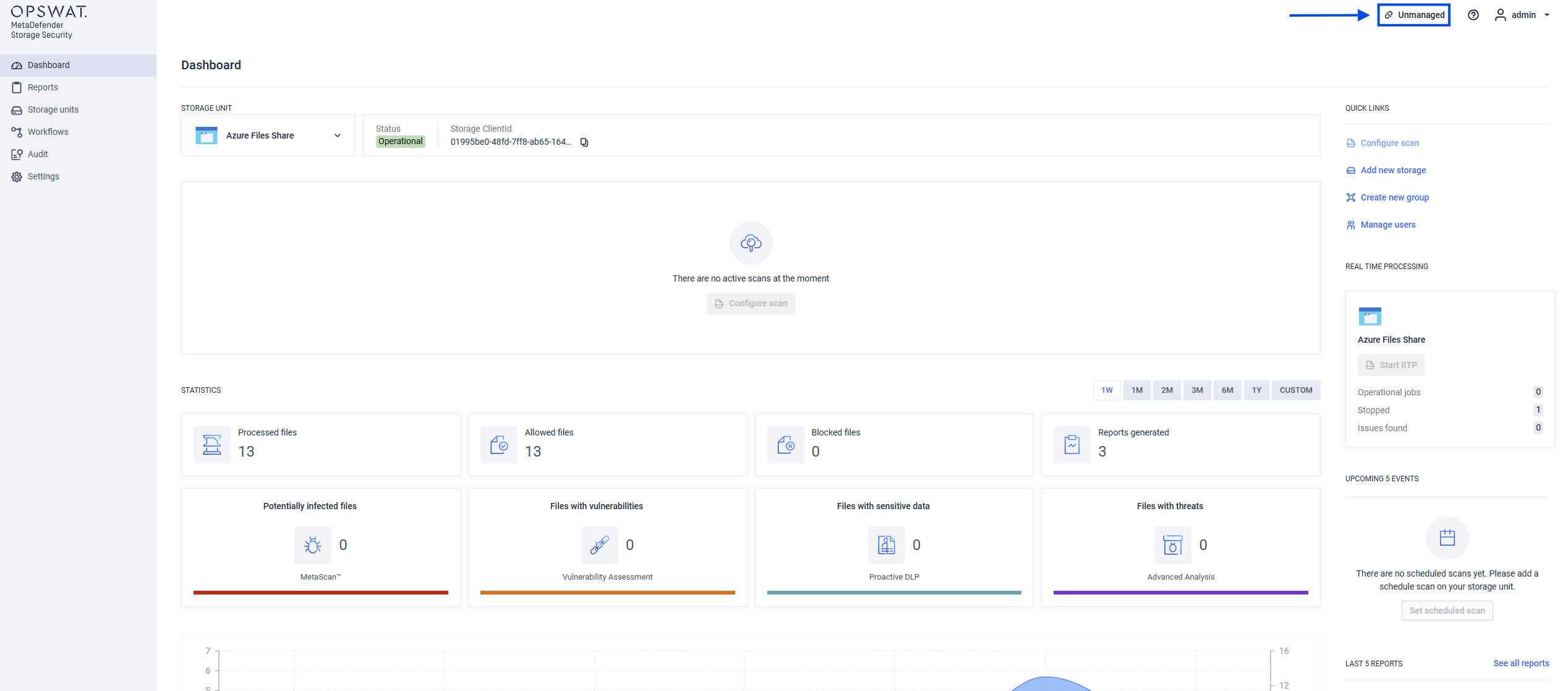
Task: Click the Processed files icon
Action: coord(212,445)
